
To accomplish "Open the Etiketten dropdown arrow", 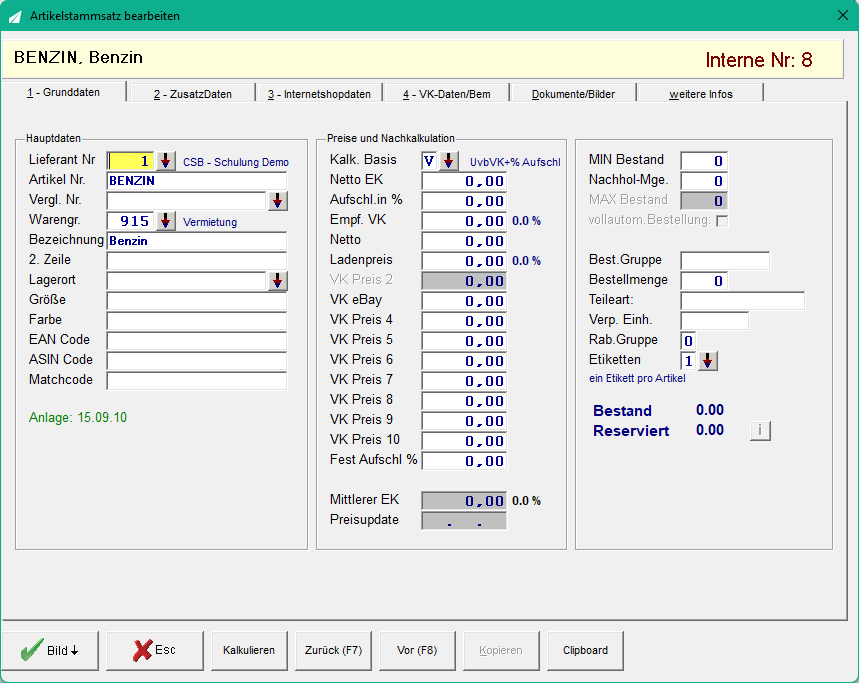I will 708,361.
